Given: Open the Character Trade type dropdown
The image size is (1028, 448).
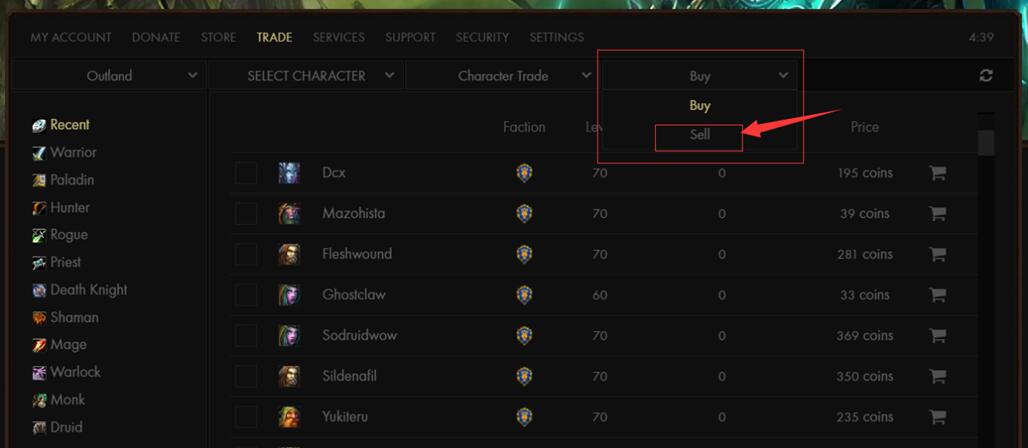Looking at the screenshot, I should pyautogui.click(x=504, y=76).
